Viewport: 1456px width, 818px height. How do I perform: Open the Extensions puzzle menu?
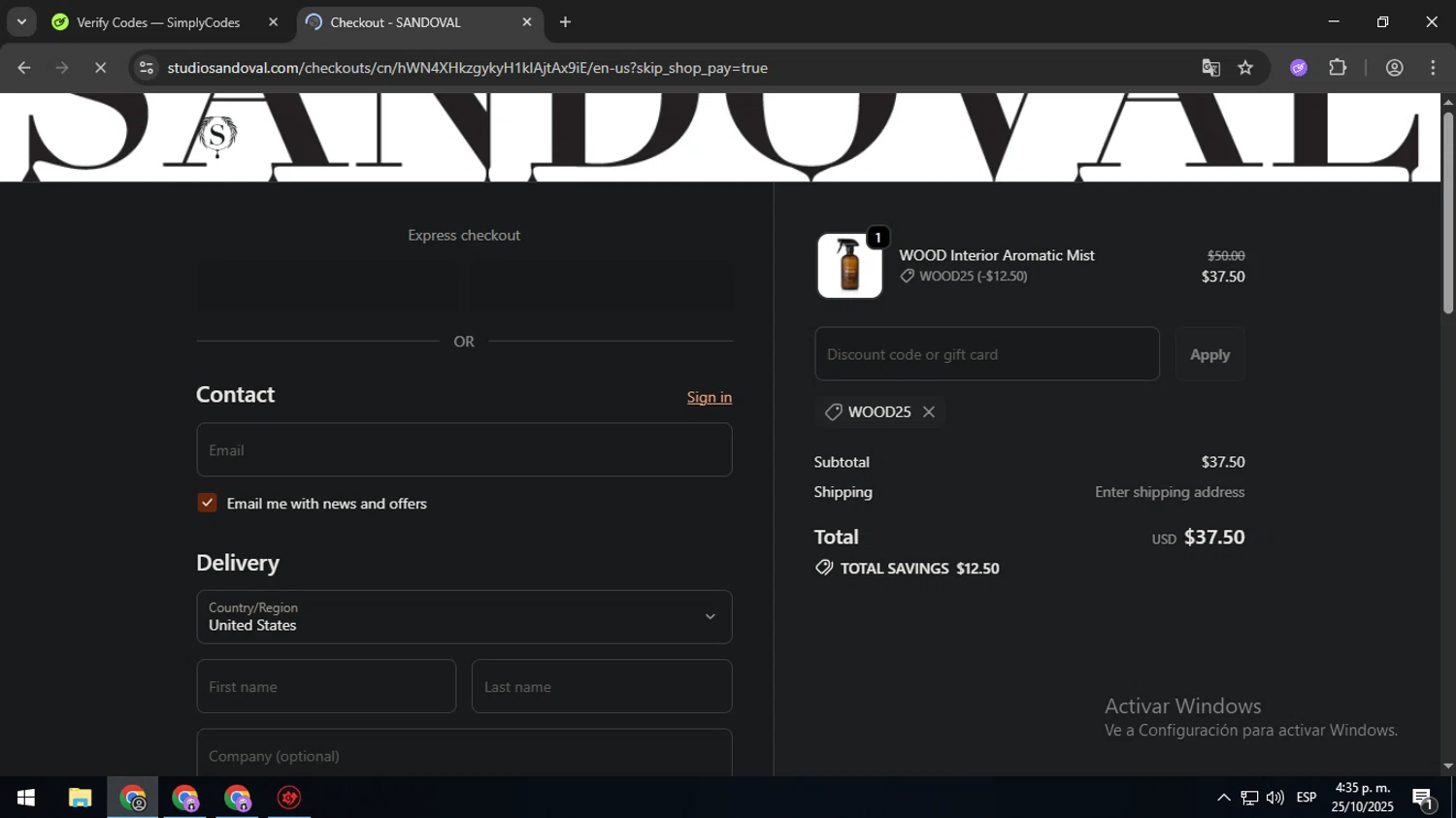click(1338, 68)
